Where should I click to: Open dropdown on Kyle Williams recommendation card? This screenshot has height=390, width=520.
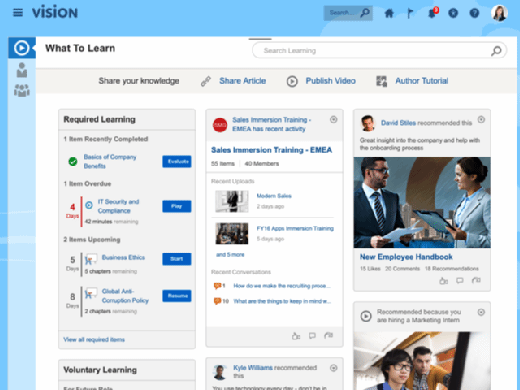click(333, 368)
